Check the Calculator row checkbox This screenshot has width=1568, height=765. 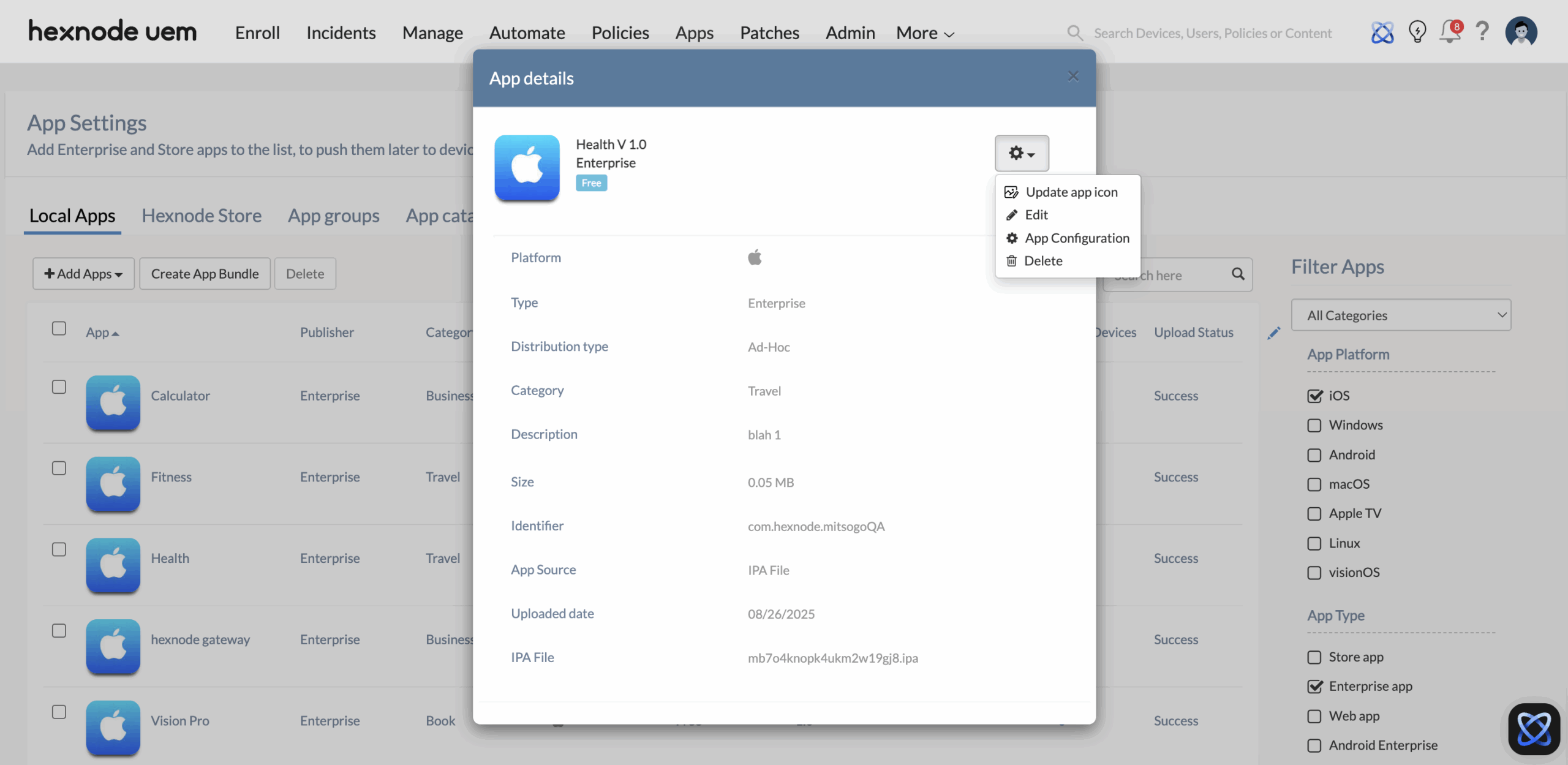point(59,387)
